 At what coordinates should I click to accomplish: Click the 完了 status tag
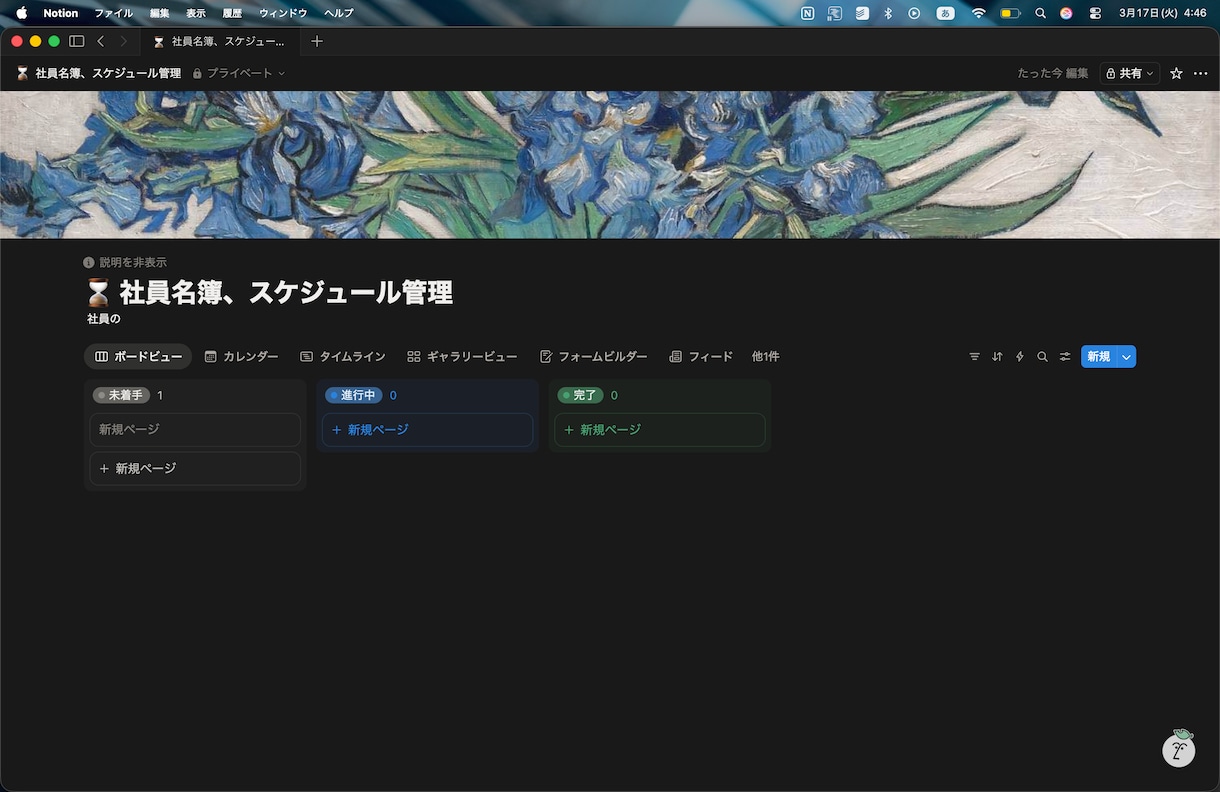pyautogui.click(x=580, y=395)
